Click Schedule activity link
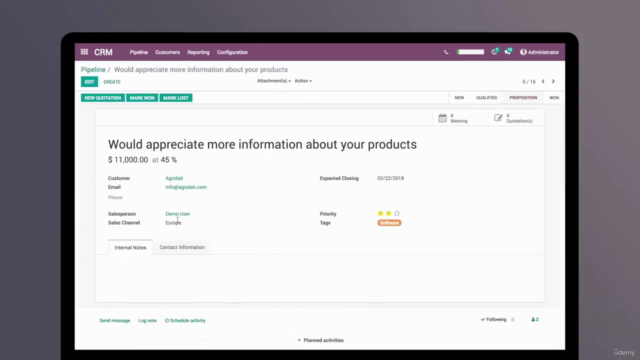640x360 pixels. tap(185, 320)
